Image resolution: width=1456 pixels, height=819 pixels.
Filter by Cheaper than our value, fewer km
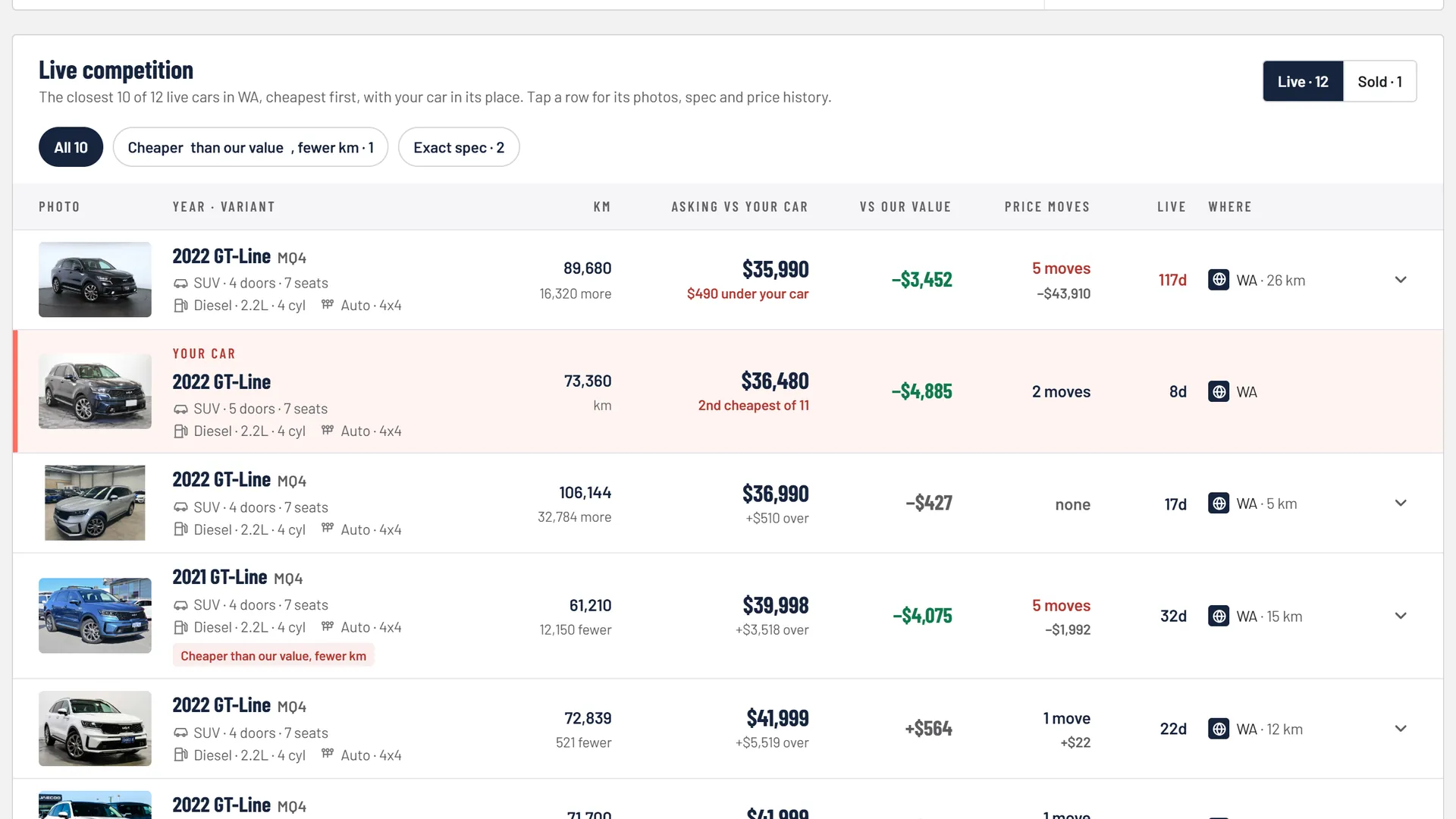coord(250,148)
